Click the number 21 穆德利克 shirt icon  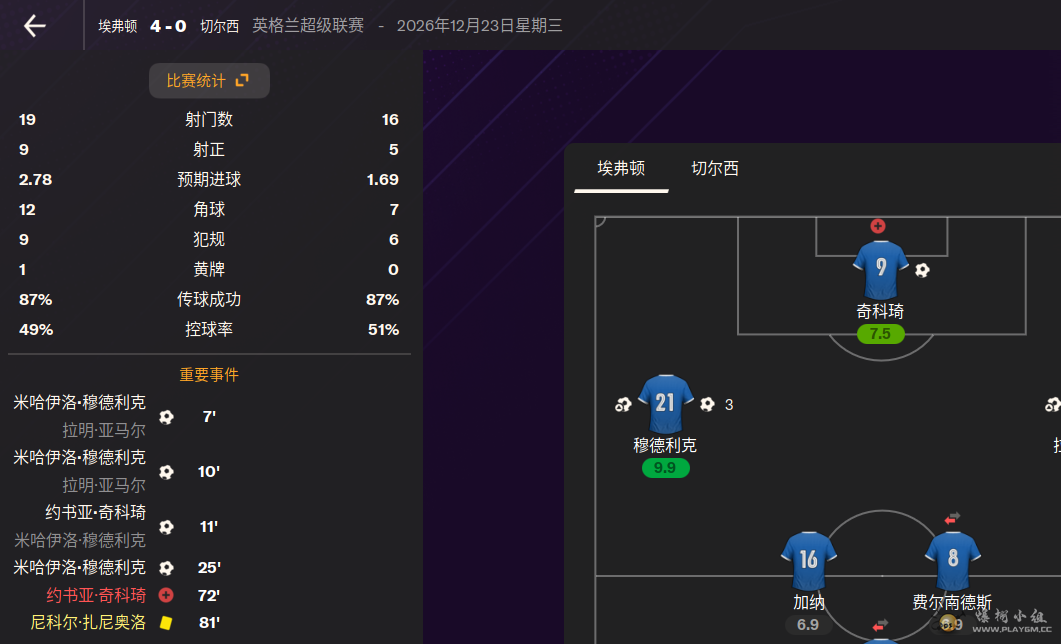click(665, 403)
